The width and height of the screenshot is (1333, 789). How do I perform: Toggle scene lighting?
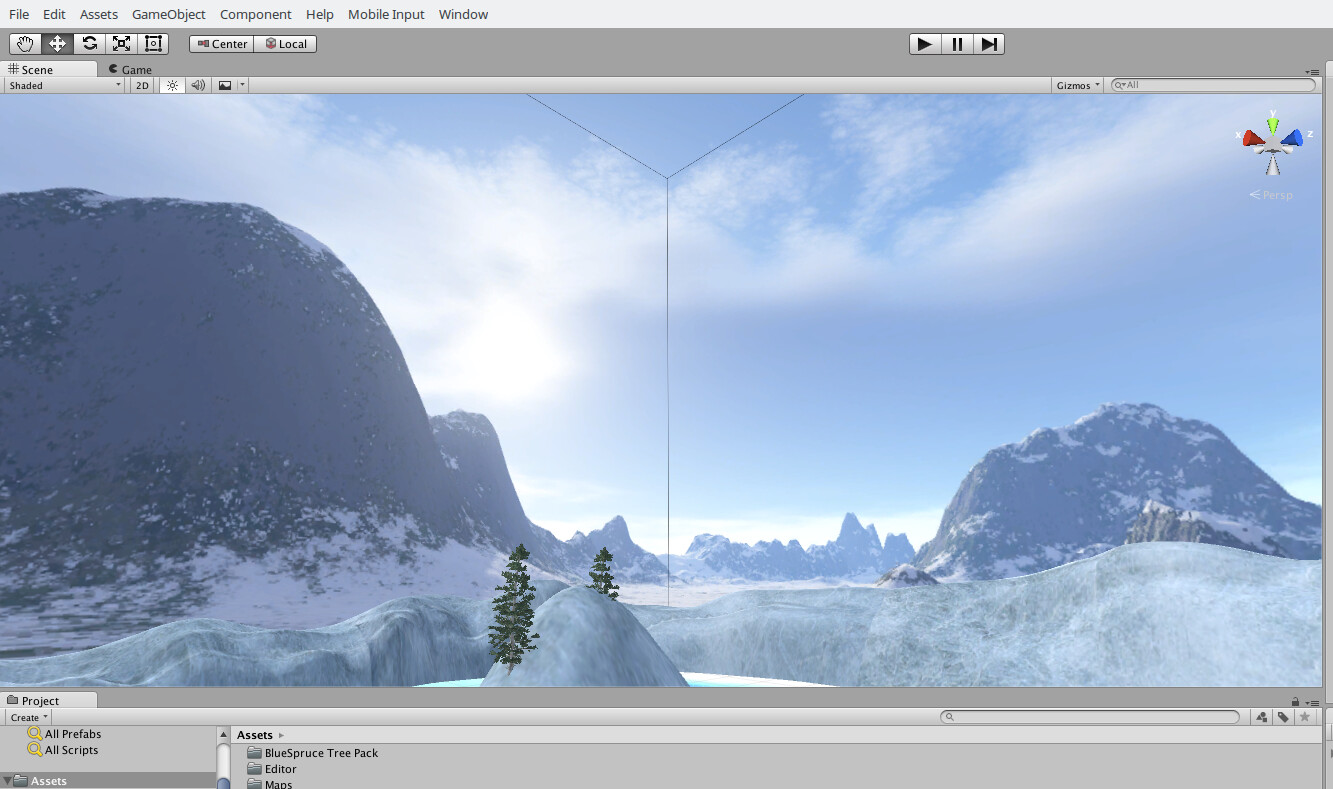(170, 85)
